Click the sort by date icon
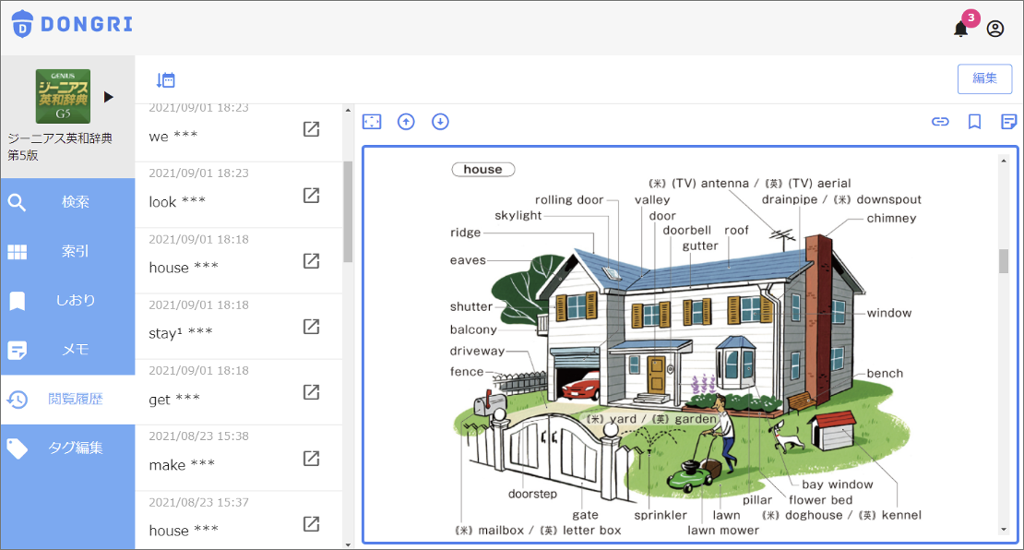This screenshot has width=1024, height=550. (166, 80)
